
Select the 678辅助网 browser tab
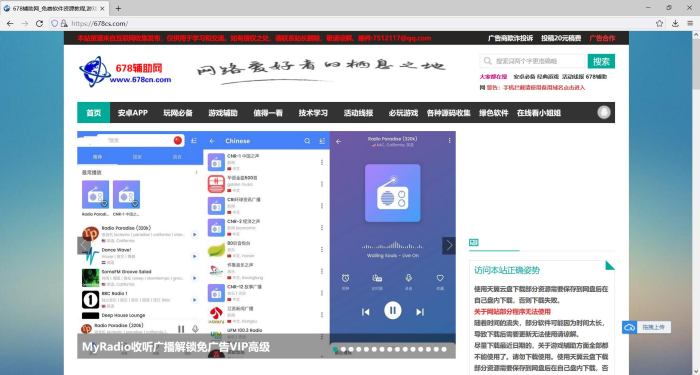coord(54,8)
